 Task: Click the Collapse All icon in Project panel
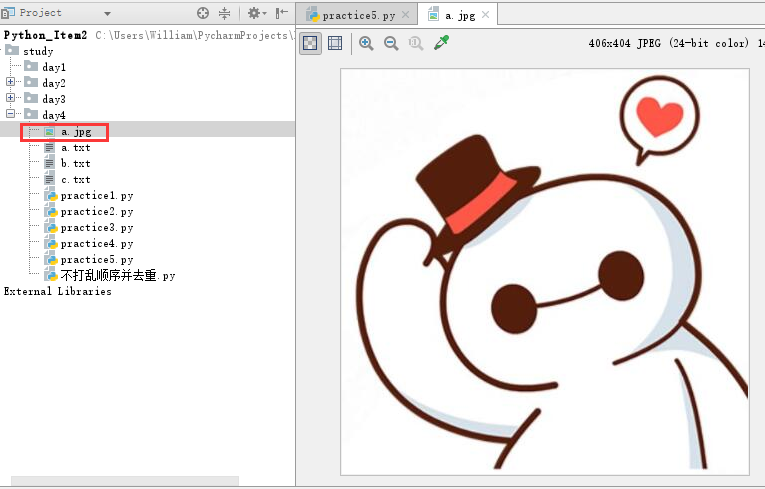pos(224,13)
